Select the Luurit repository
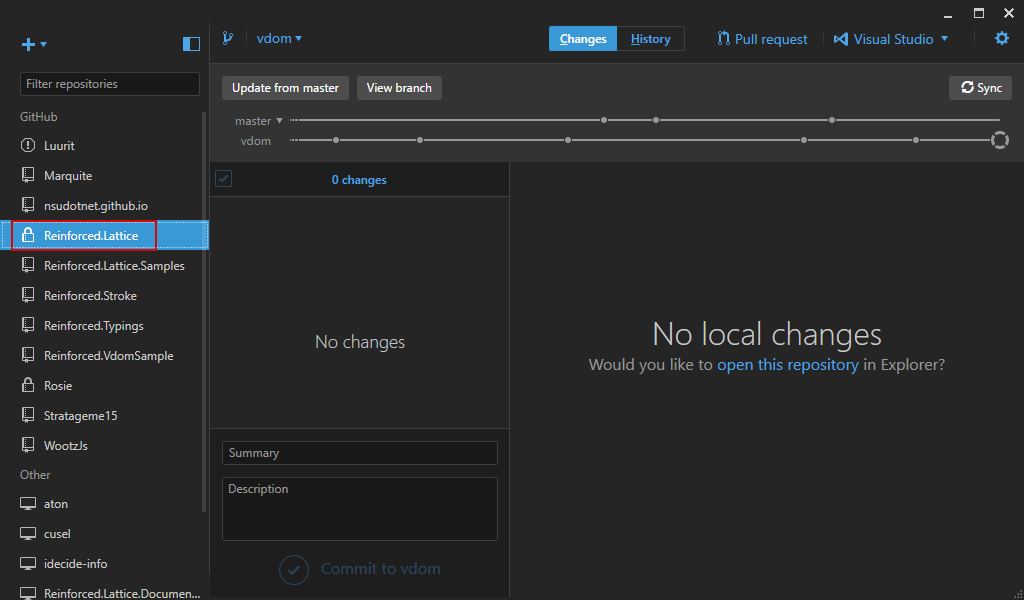Image resolution: width=1024 pixels, height=600 pixels. (104, 146)
